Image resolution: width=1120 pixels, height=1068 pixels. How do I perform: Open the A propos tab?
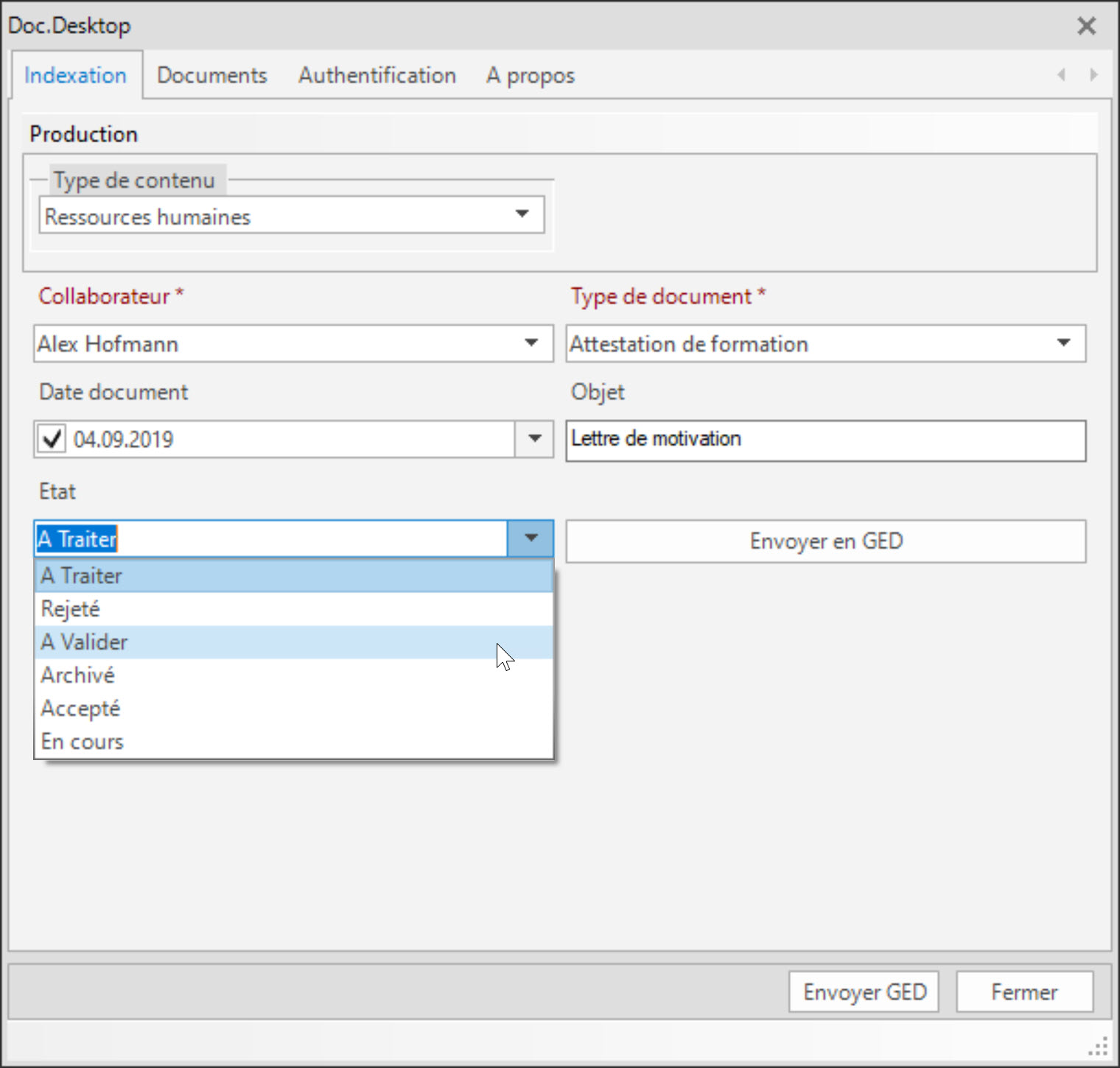click(530, 75)
